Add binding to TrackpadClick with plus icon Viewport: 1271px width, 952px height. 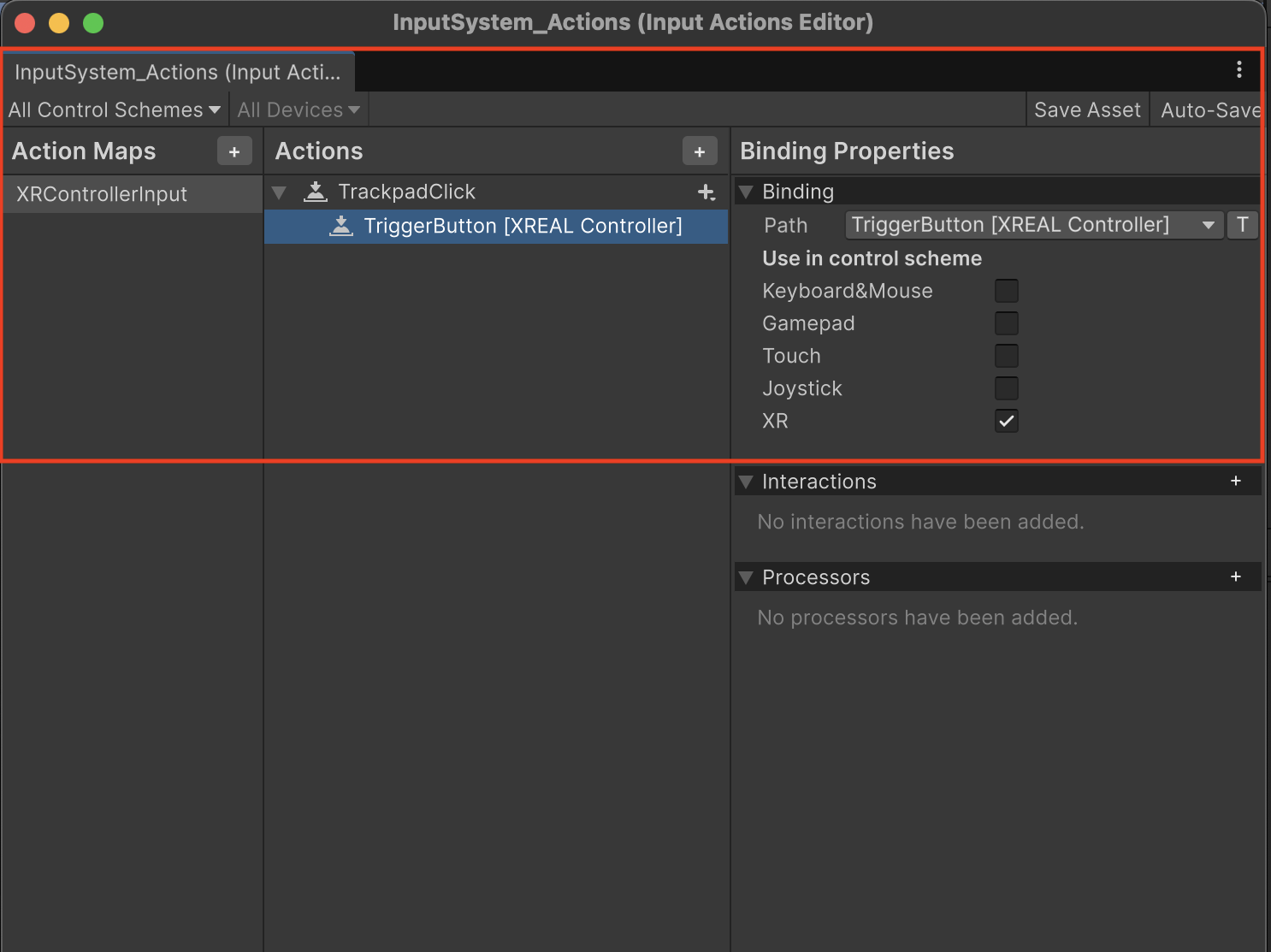click(706, 192)
